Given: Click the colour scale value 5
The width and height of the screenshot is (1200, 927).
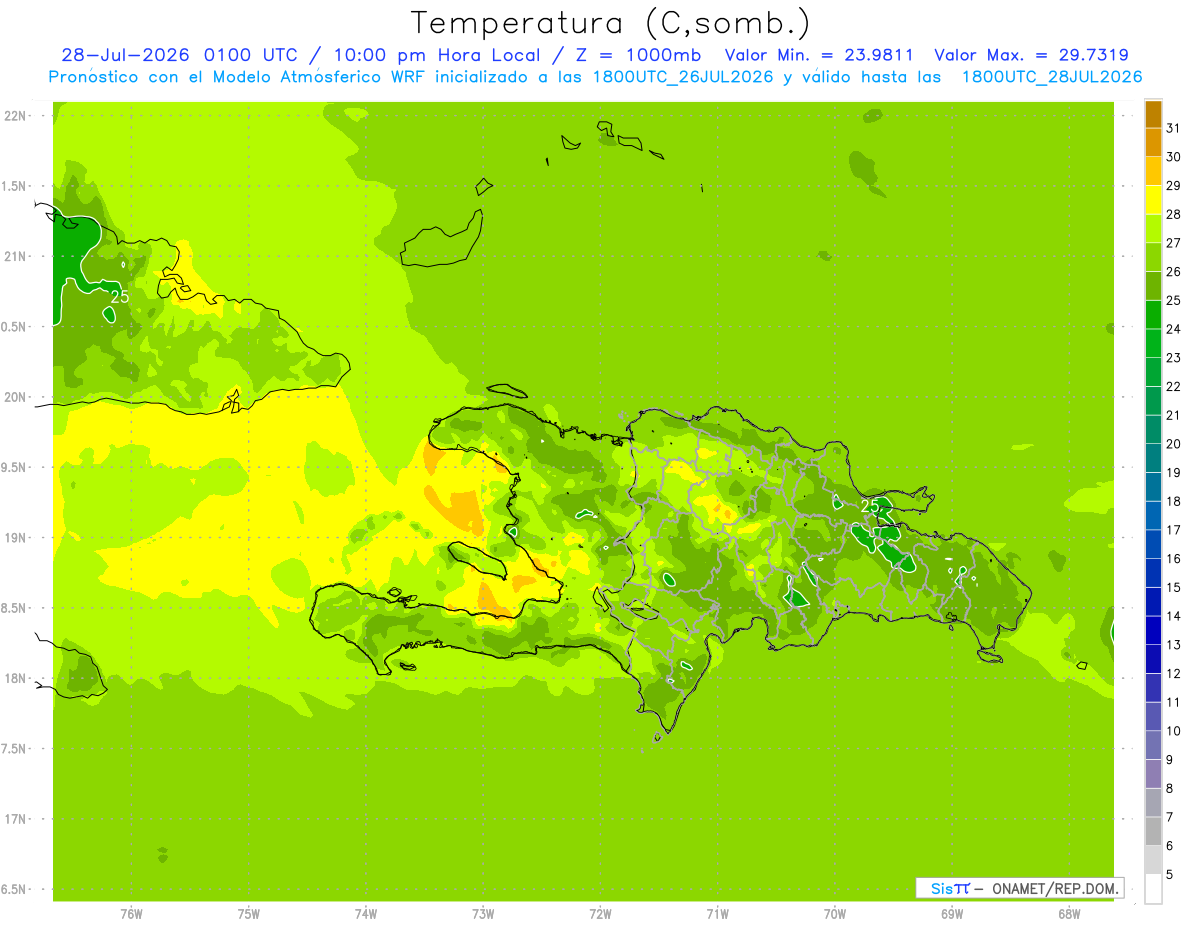Looking at the screenshot, I should (x=1170, y=874).
